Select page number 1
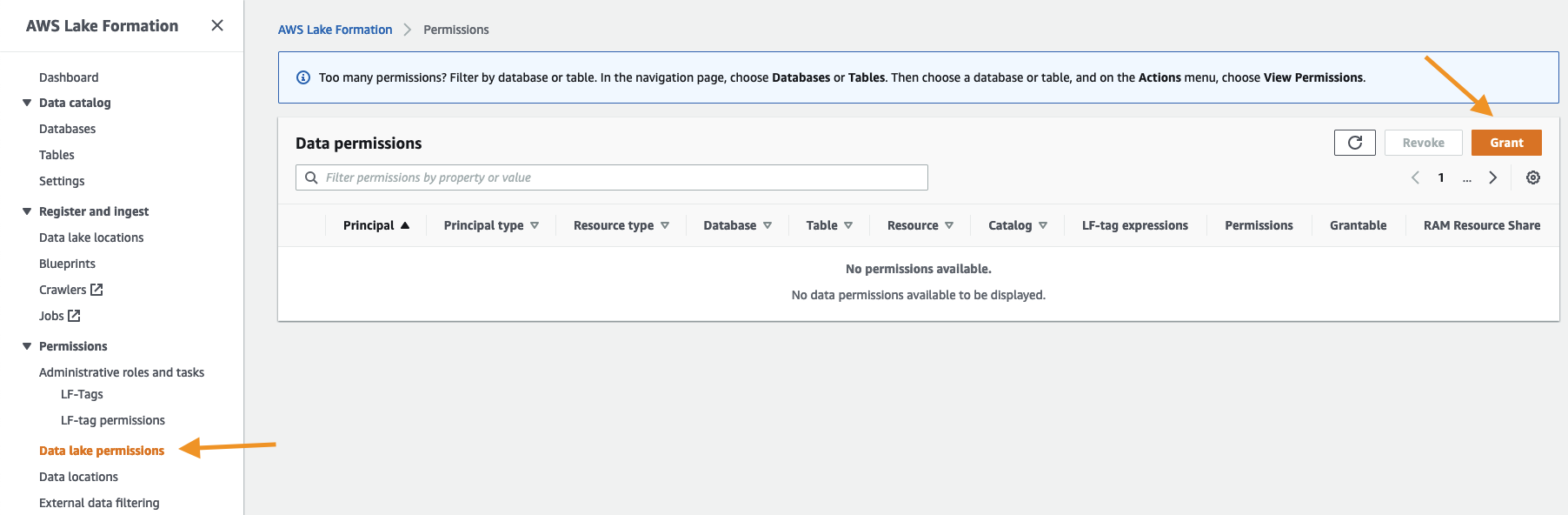Image resolution: width=1568 pixels, height=515 pixels. [x=1441, y=177]
